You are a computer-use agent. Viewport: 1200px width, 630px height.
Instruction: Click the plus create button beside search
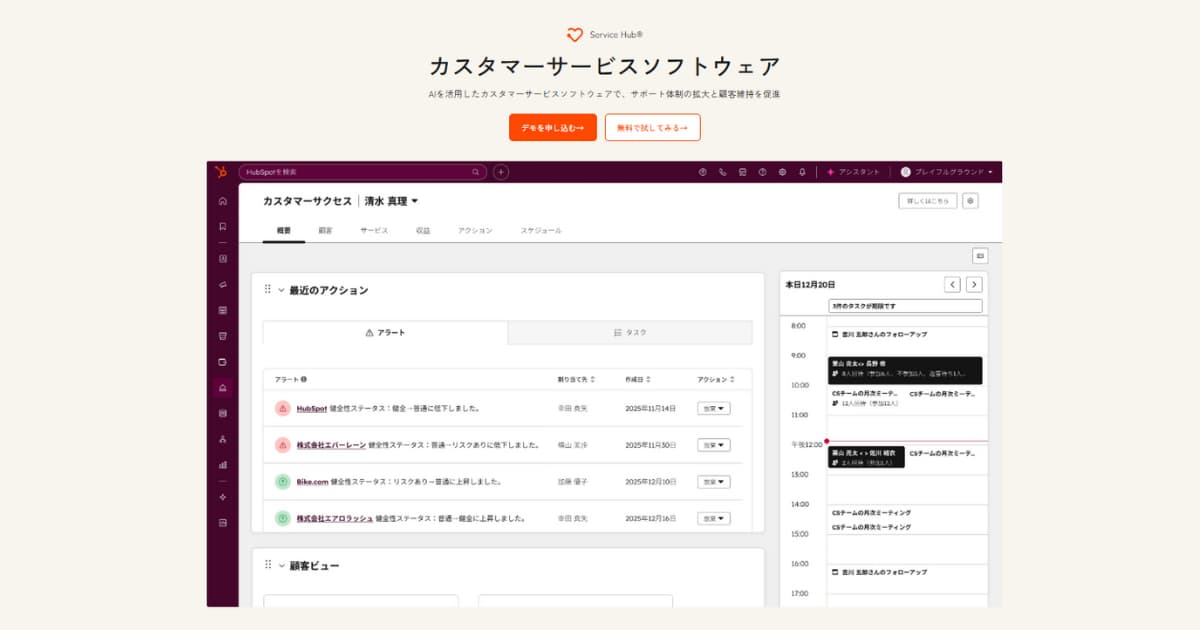(x=501, y=172)
